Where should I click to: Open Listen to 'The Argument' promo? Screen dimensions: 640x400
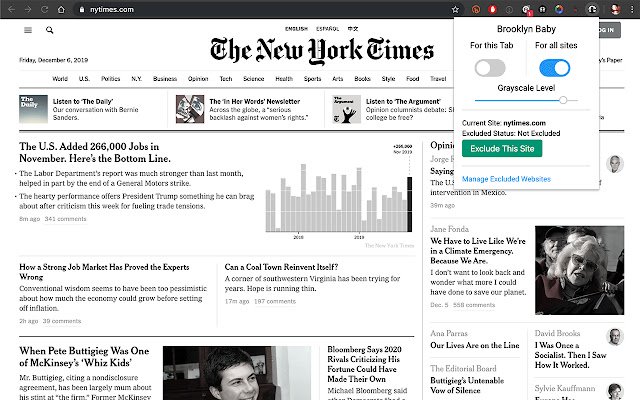(x=403, y=102)
